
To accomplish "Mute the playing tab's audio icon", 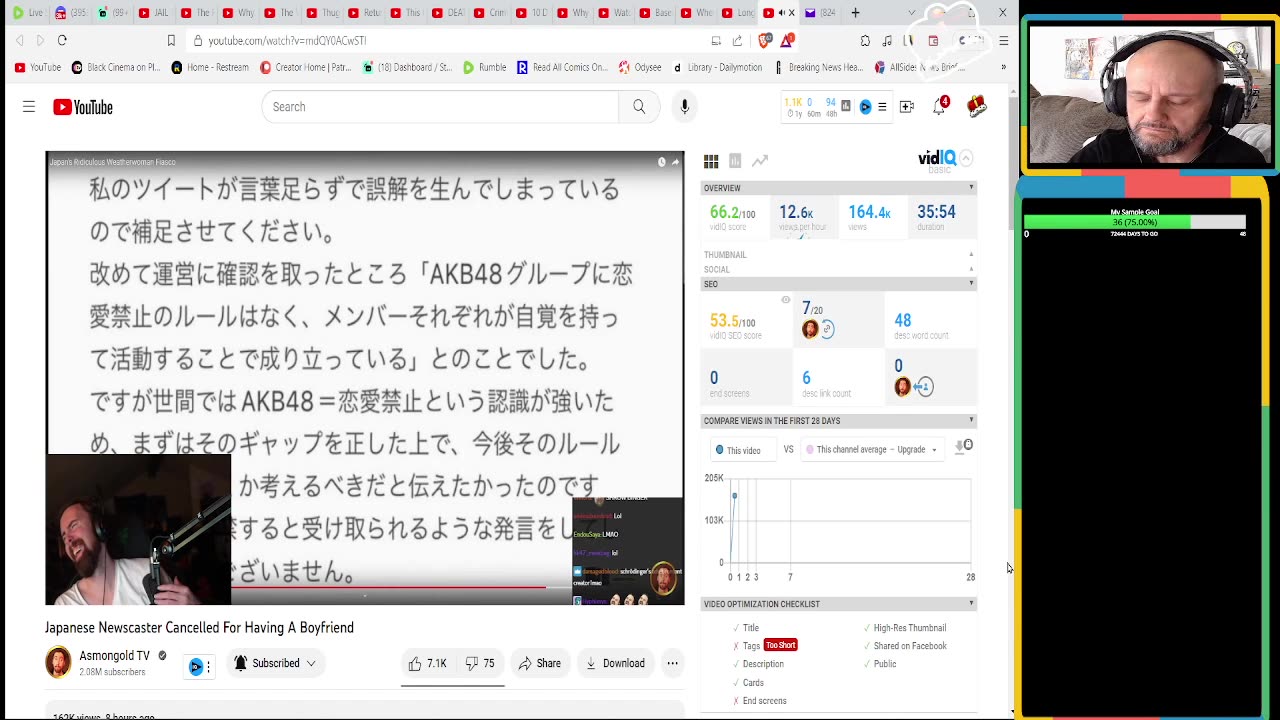I will (x=781, y=13).
